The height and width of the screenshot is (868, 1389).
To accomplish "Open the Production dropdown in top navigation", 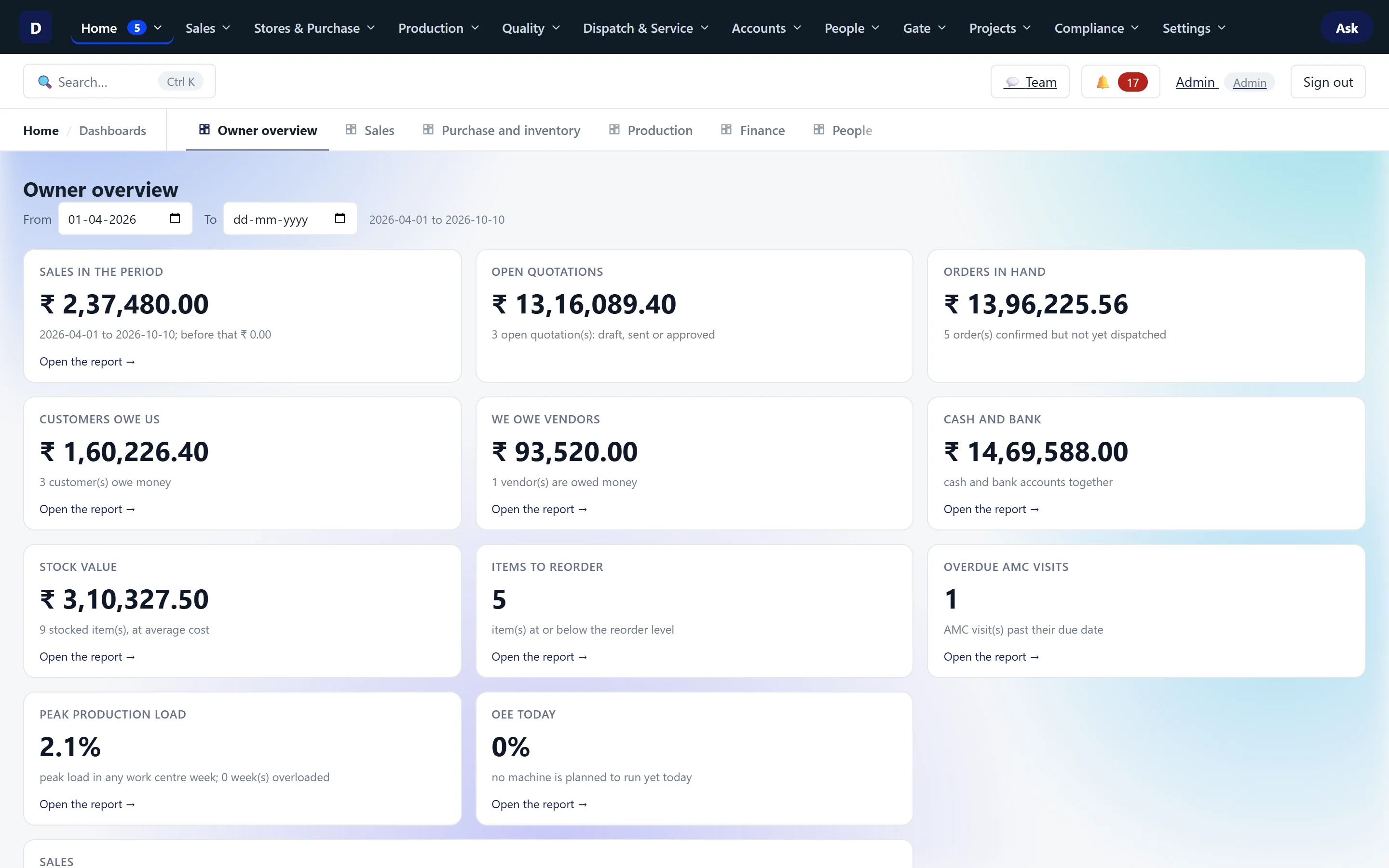I will click(x=438, y=27).
